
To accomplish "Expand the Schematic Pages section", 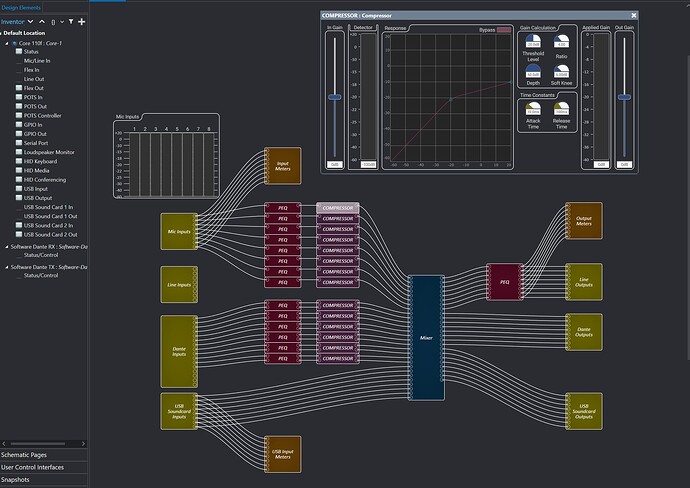I will pyautogui.click(x=44, y=455).
